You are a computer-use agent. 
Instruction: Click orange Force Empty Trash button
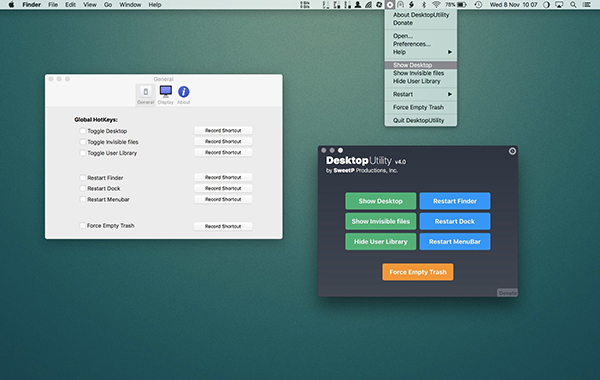coord(418,272)
